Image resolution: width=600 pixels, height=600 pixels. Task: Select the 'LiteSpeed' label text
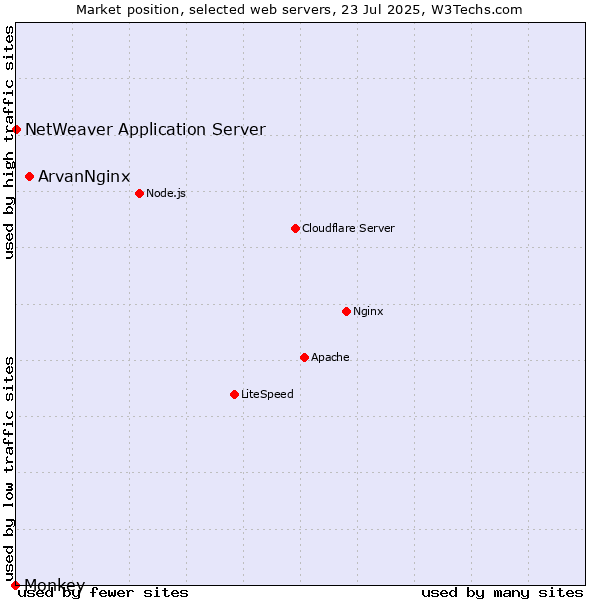point(267,394)
